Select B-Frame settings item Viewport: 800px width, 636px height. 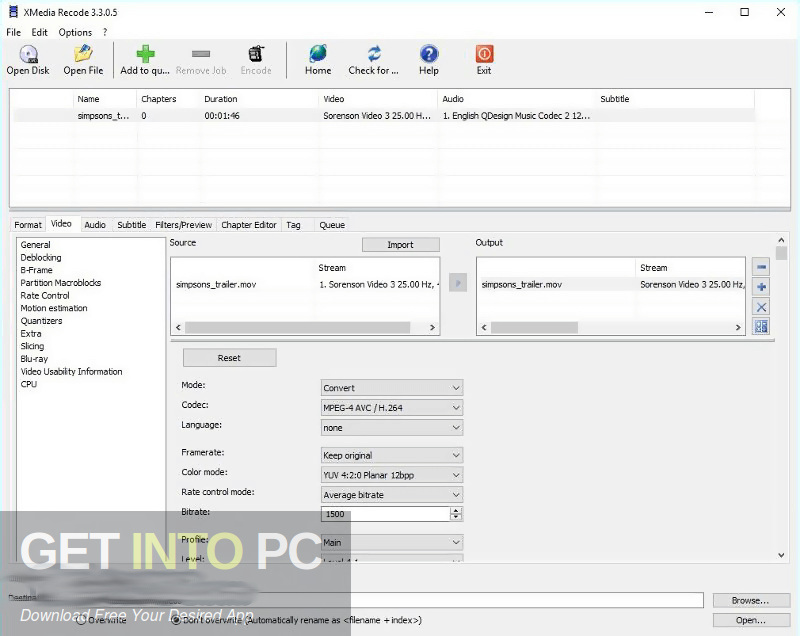click(x=36, y=270)
